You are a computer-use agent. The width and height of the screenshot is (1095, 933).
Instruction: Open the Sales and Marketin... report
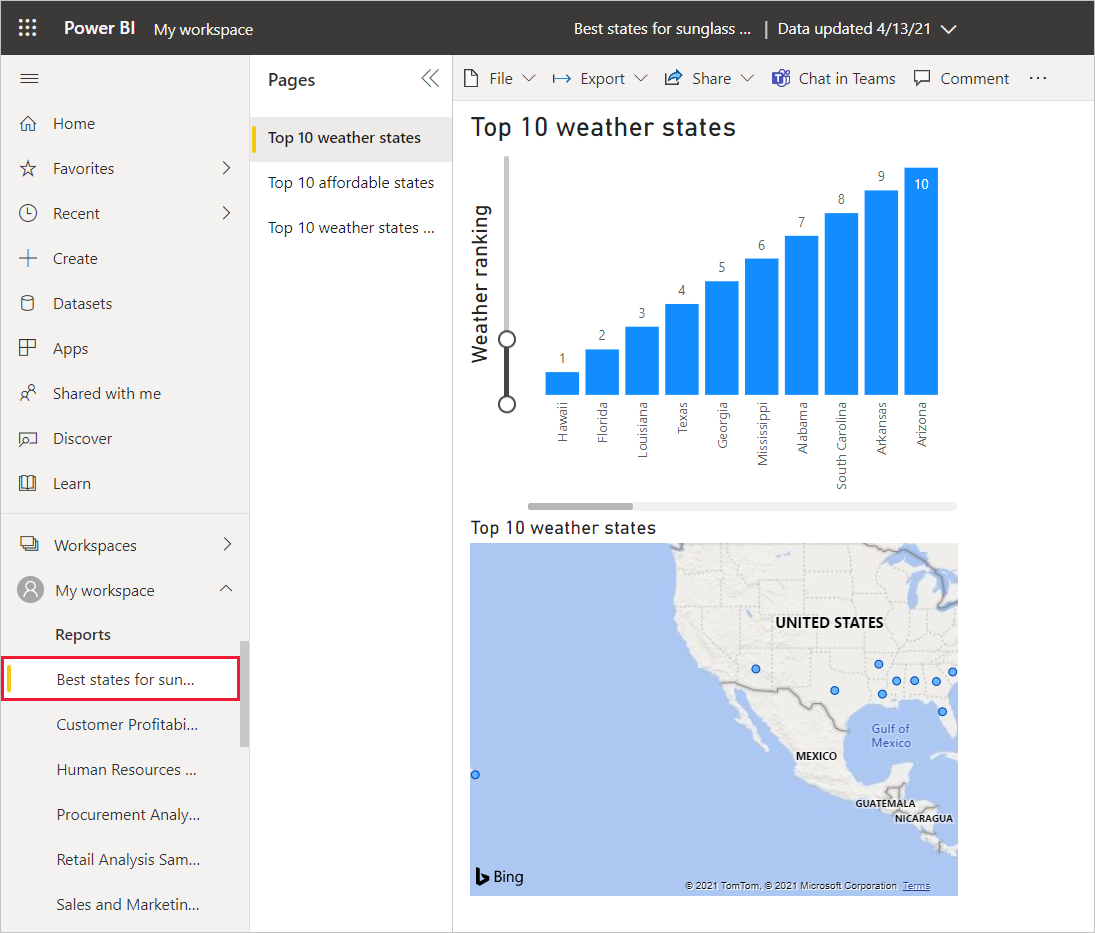128,904
